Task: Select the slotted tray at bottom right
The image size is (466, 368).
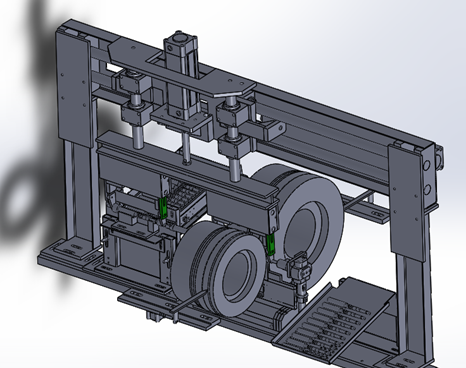Action: (335, 319)
